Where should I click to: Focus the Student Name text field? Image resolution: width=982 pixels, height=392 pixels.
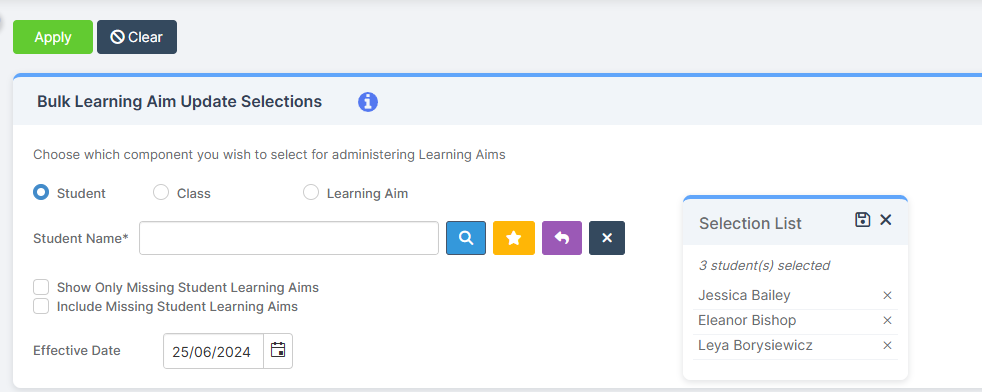[289, 238]
